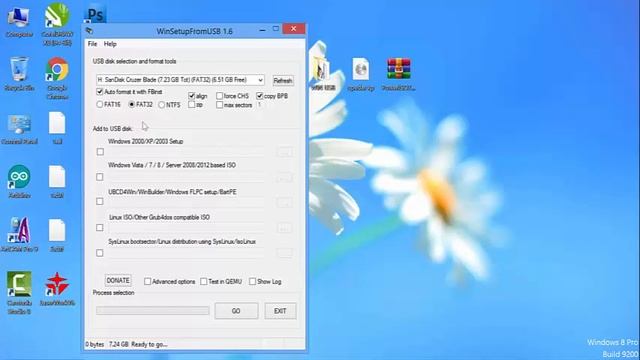This screenshot has width=640, height=360.
Task: Click browse button for Windows 2000/XP/2003 Setup
Action: [x=284, y=152]
